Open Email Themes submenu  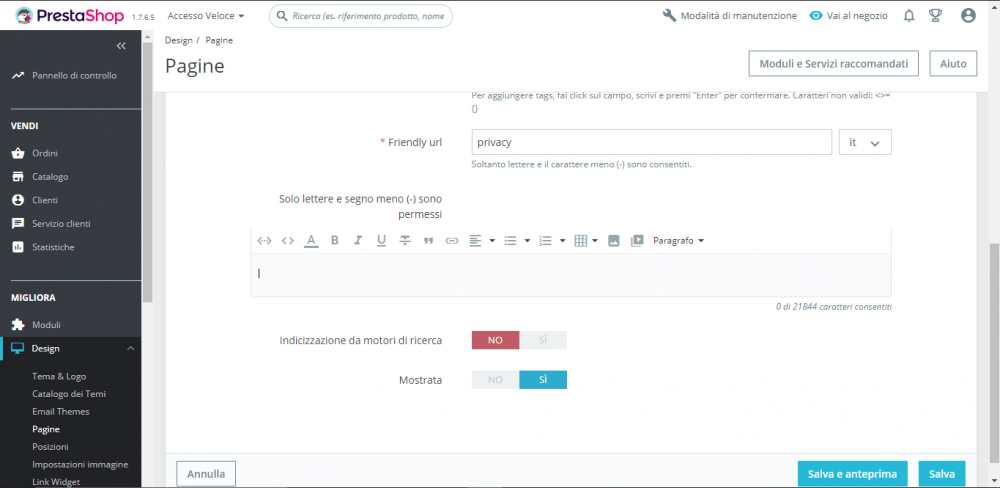click(x=61, y=411)
